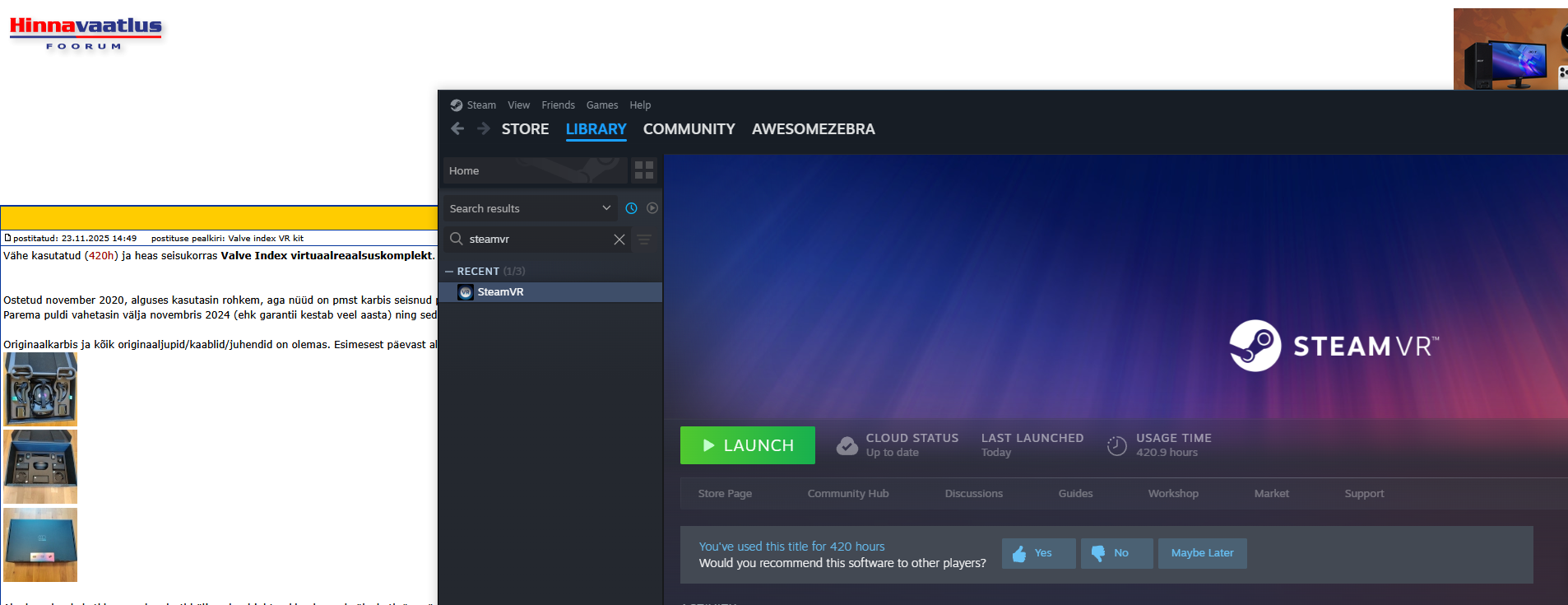Screen dimensions: 1568x605
Task: Click the back navigation arrow in Steam
Action: pos(457,128)
